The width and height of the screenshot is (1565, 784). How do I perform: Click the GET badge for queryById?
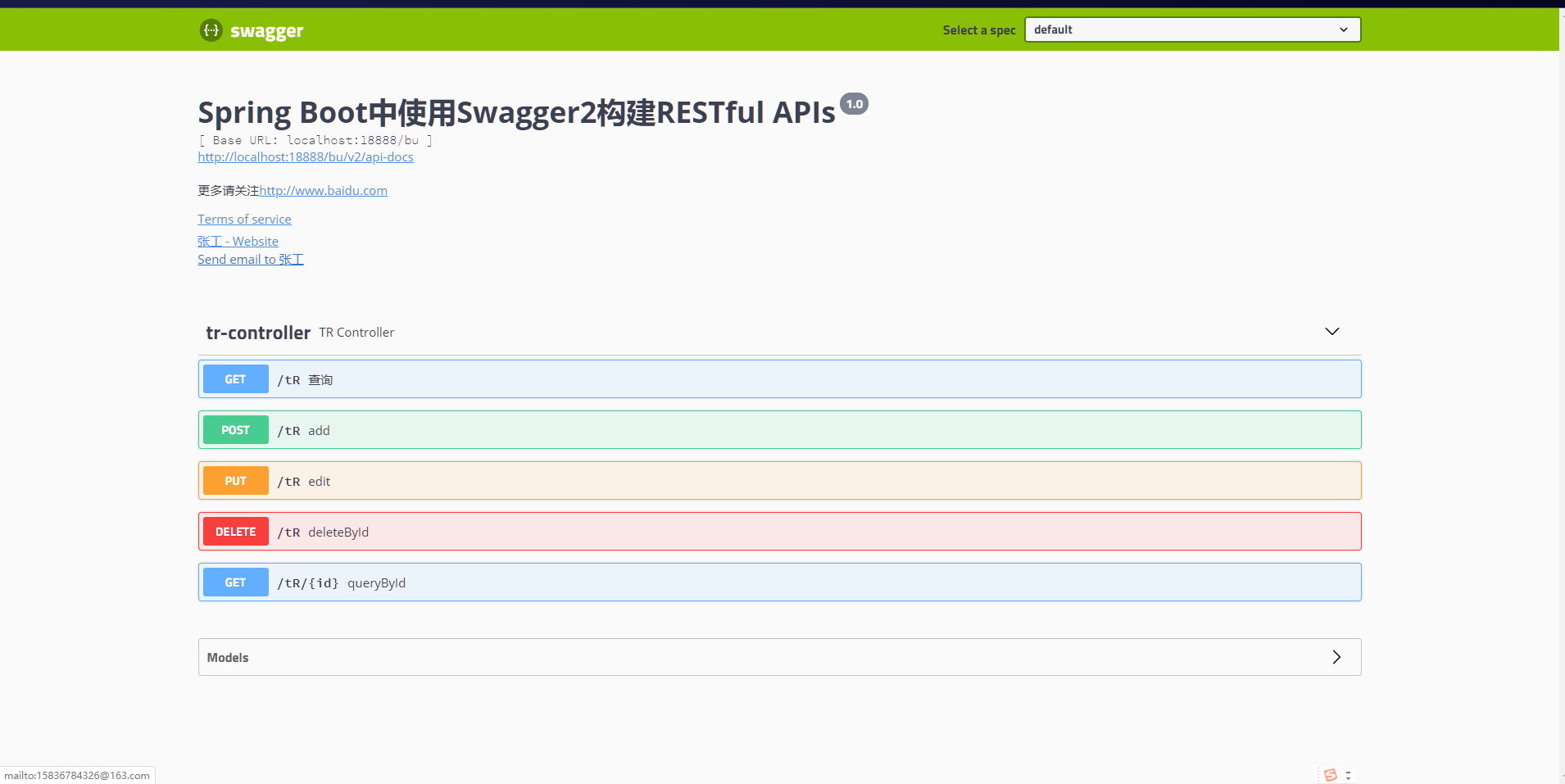coord(236,582)
